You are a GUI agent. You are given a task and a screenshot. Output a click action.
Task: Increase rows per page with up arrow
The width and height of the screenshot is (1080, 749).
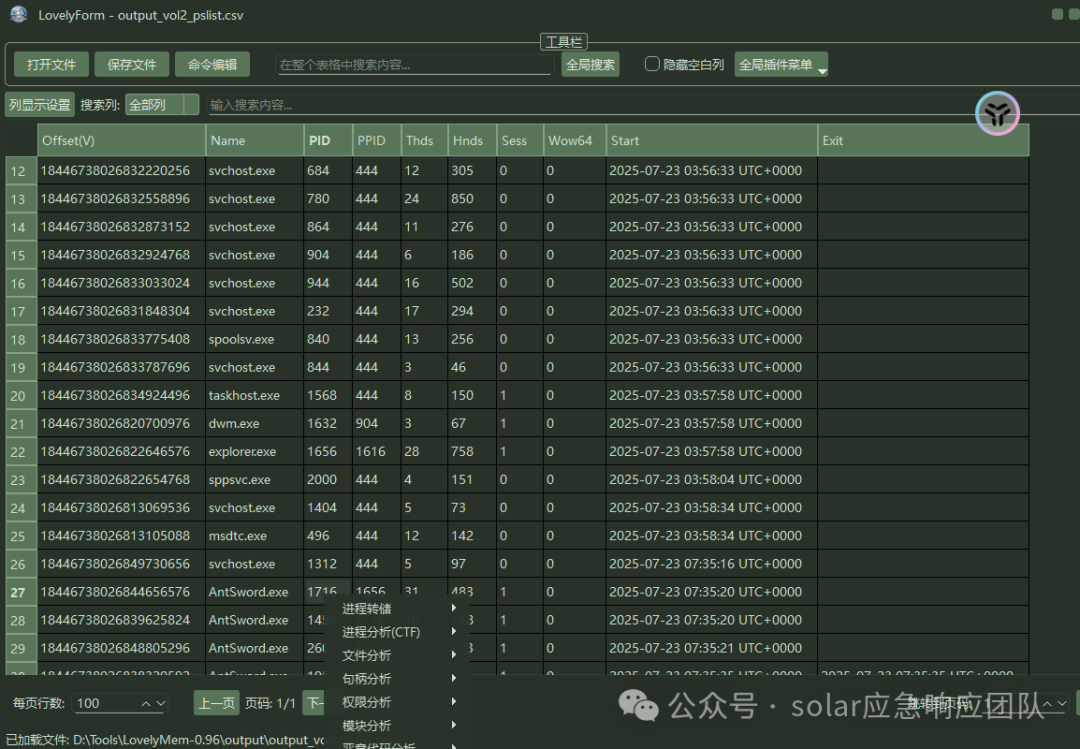[x=146, y=703]
